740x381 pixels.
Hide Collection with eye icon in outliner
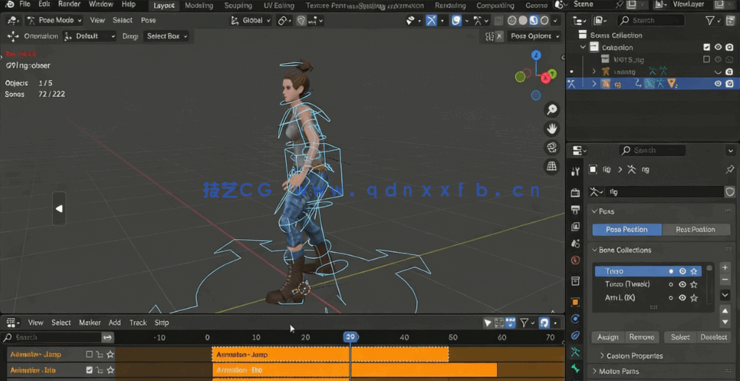718,47
